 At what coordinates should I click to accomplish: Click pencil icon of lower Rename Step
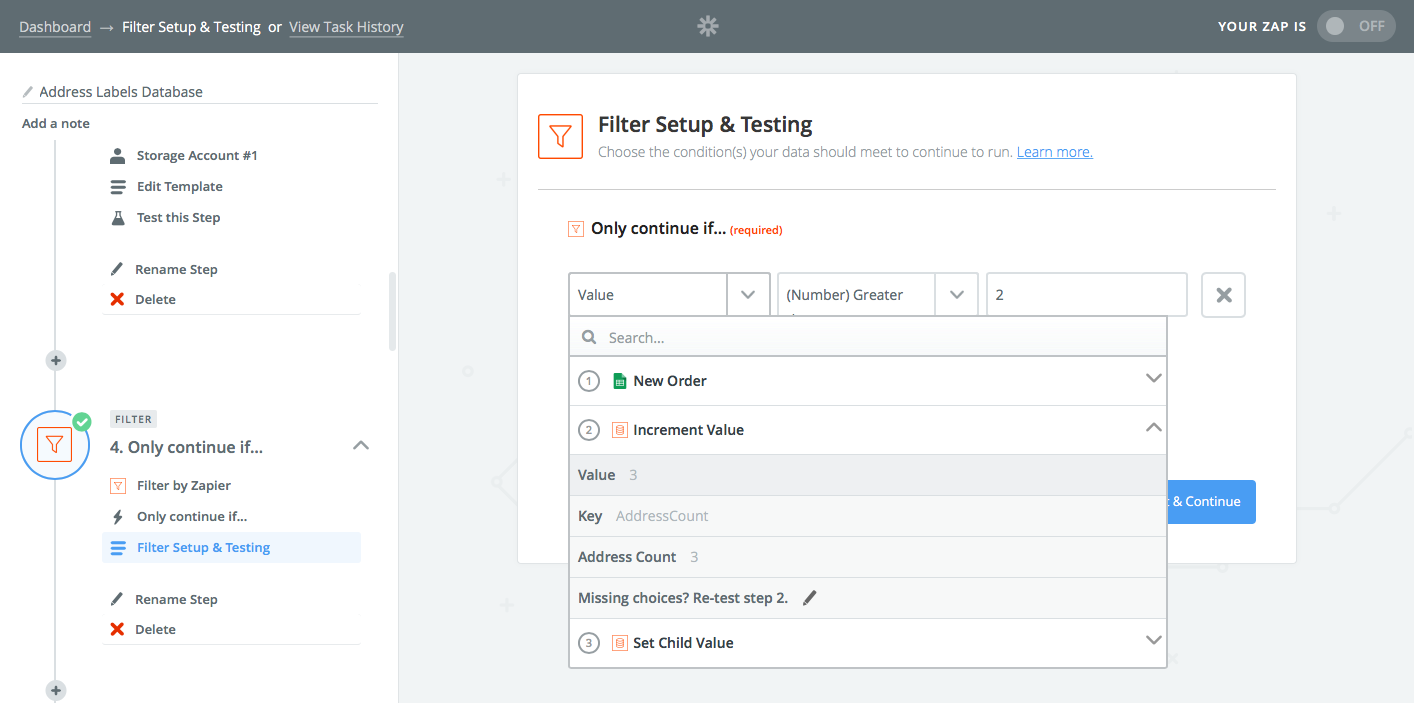117,599
